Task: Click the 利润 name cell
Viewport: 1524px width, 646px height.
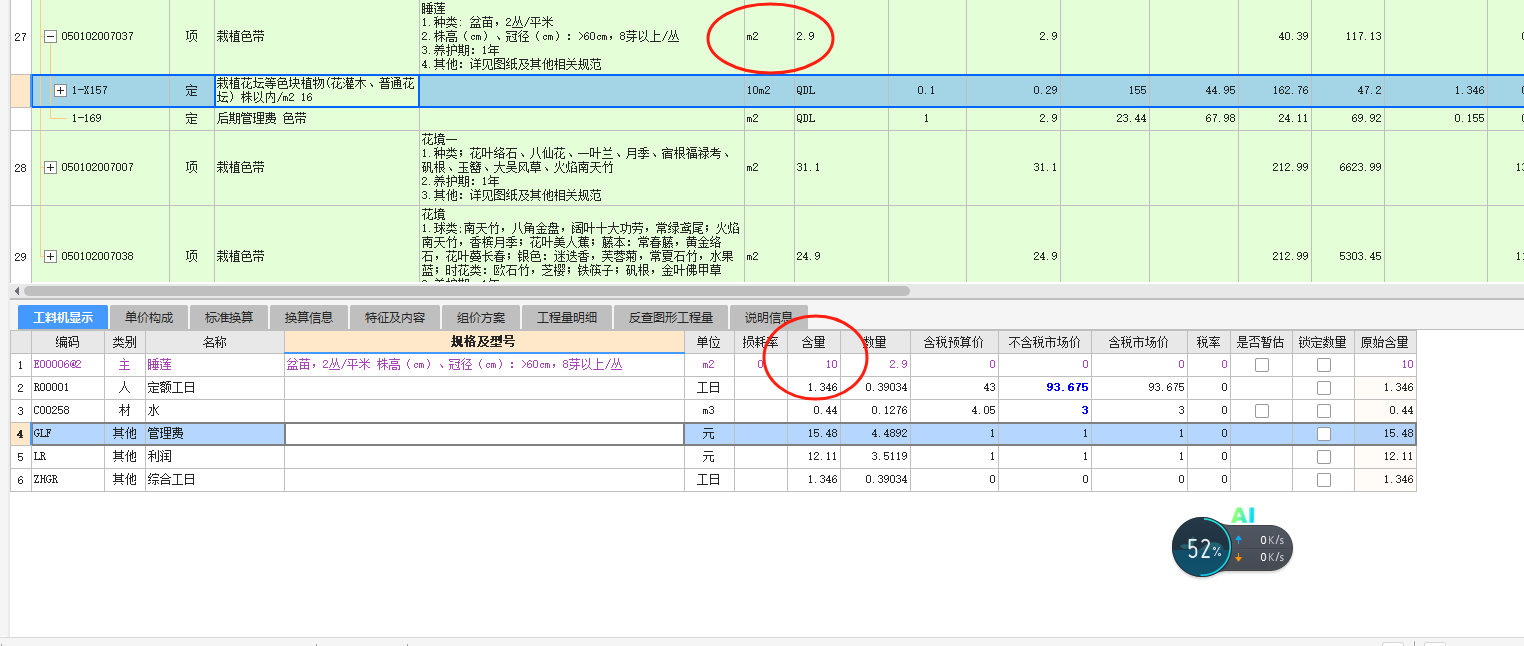Action: point(215,457)
